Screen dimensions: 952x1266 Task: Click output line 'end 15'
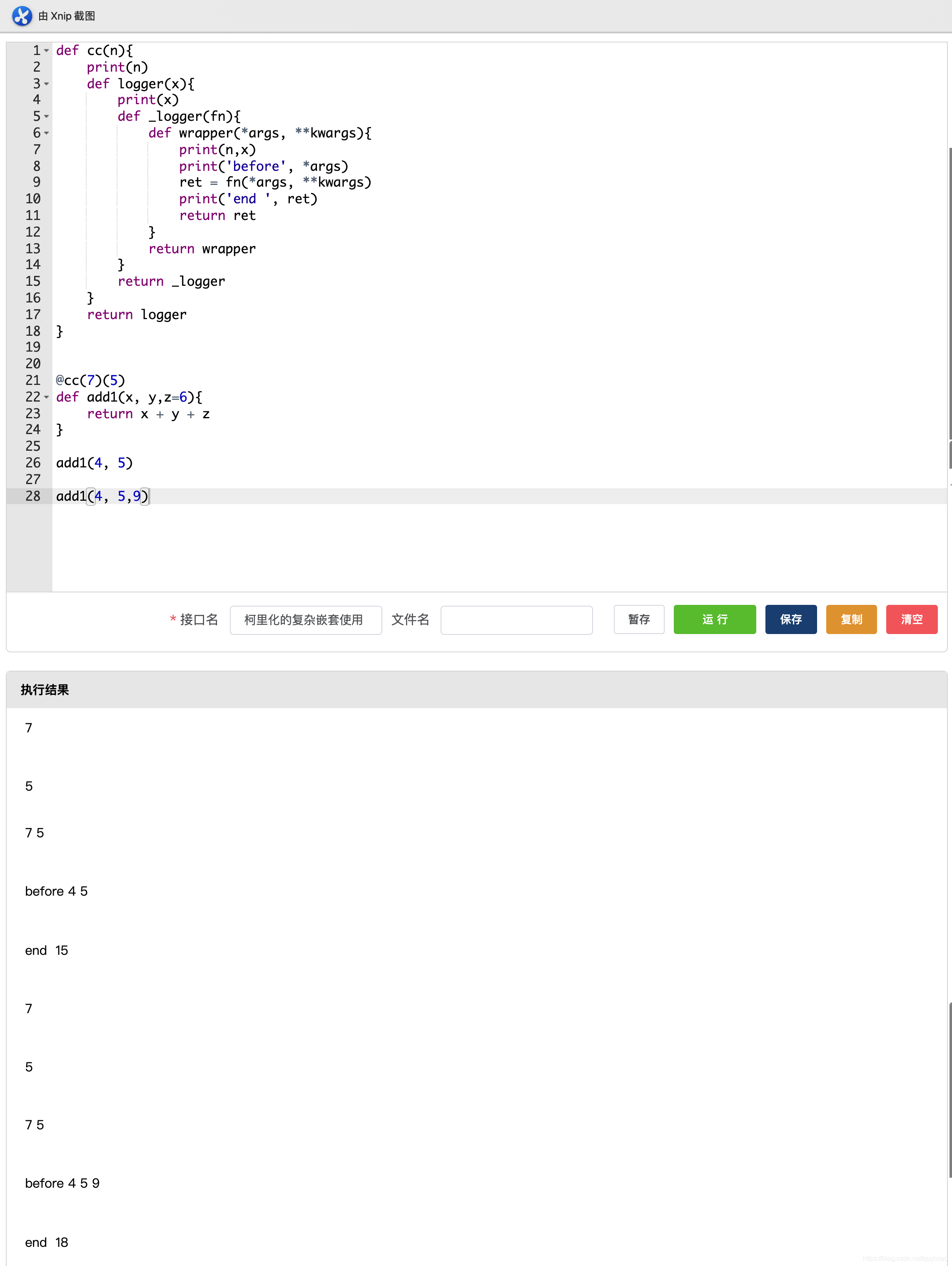point(46,950)
